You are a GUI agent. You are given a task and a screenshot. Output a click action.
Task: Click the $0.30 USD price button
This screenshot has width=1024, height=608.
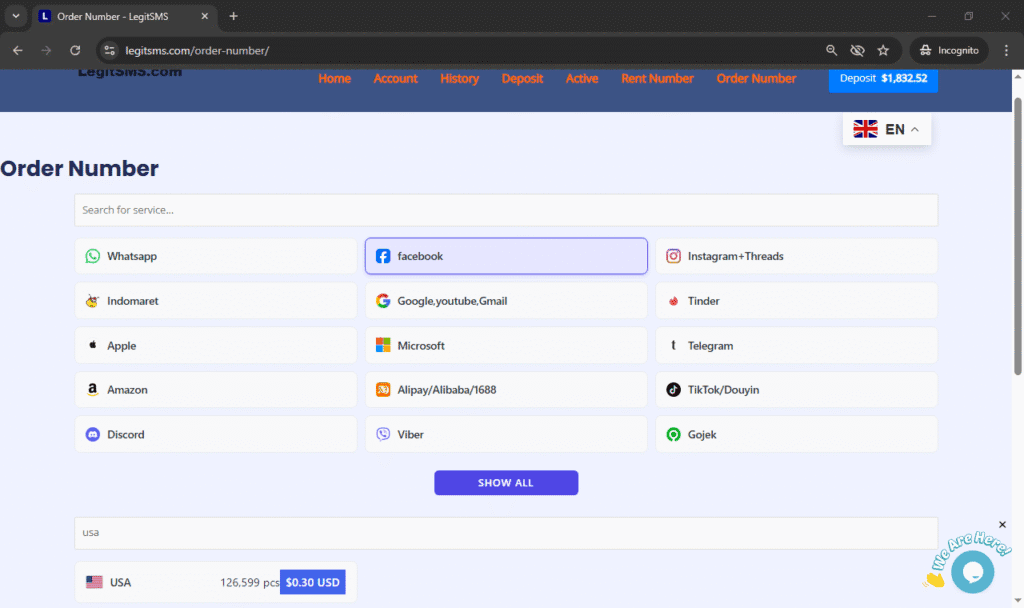[312, 582]
